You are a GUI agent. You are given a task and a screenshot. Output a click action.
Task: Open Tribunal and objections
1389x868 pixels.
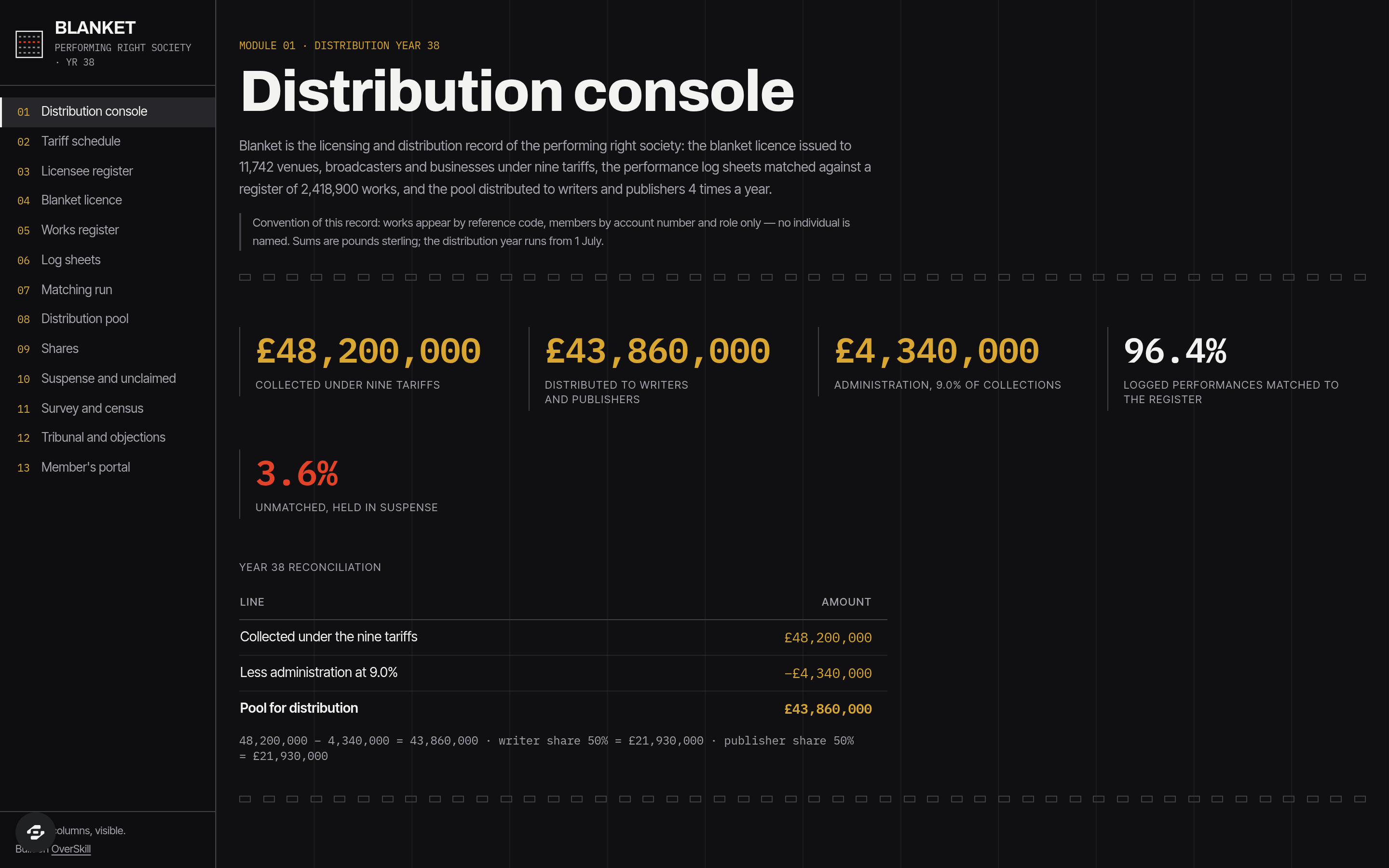point(108,437)
